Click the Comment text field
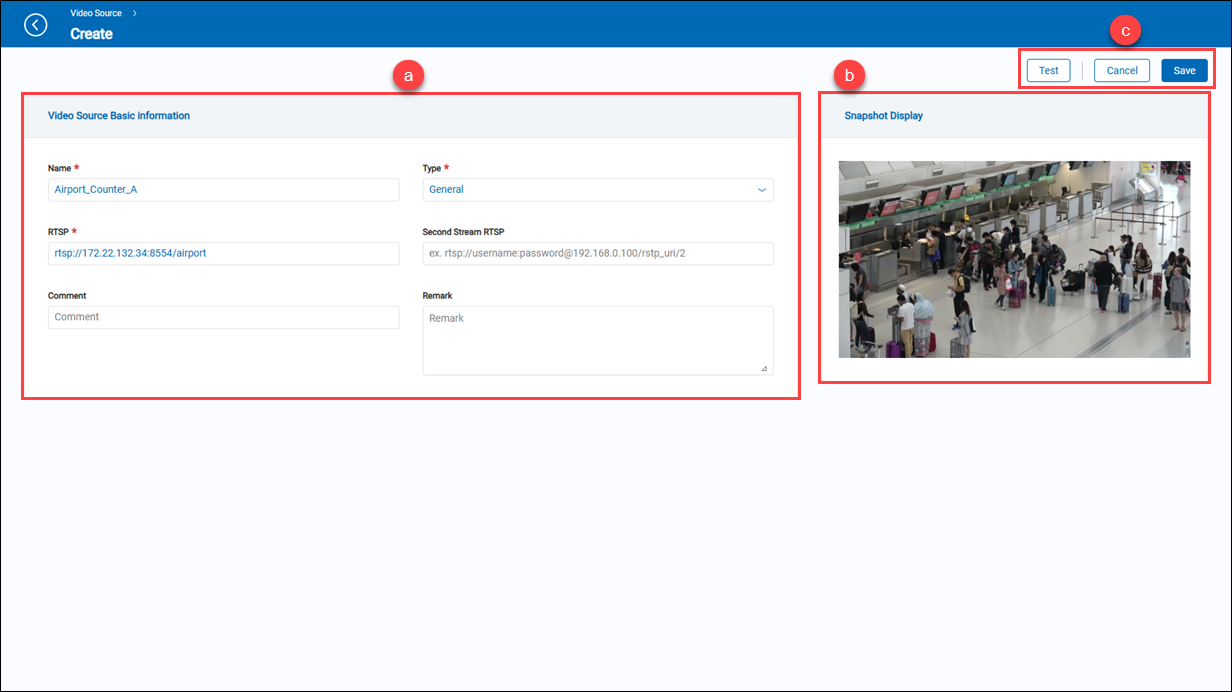This screenshot has height=692, width=1232. (223, 317)
